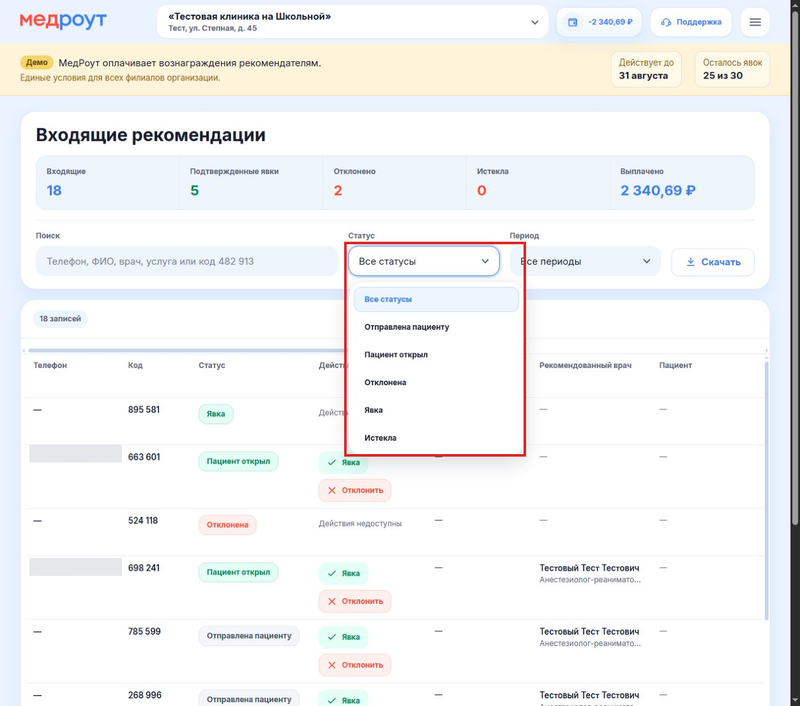Image resolution: width=800 pixels, height=706 pixels.
Task: Open the balance -2 340,69 ₽ wallet button
Action: tap(599, 22)
